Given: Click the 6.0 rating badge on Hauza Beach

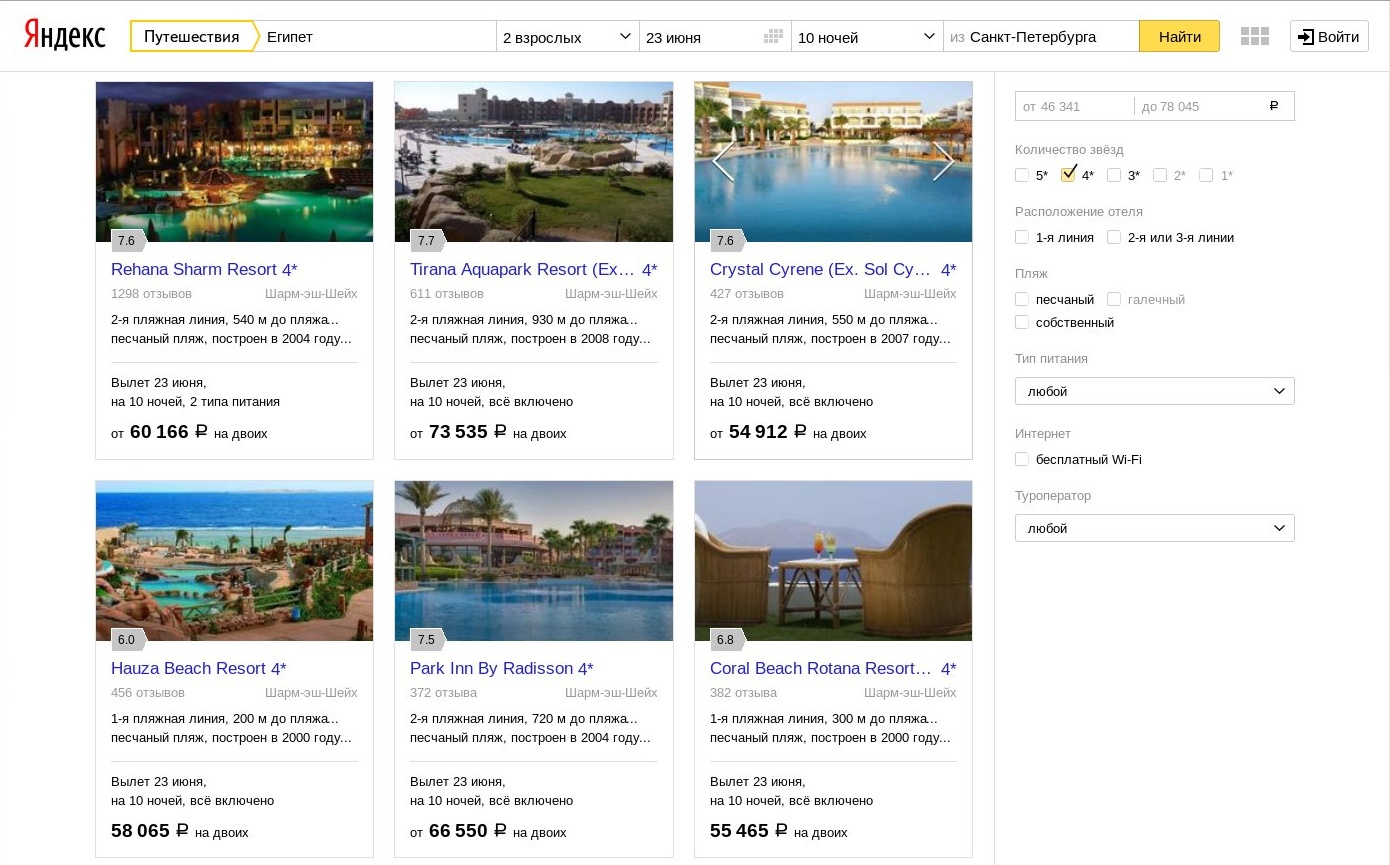Looking at the screenshot, I should coord(127,639).
